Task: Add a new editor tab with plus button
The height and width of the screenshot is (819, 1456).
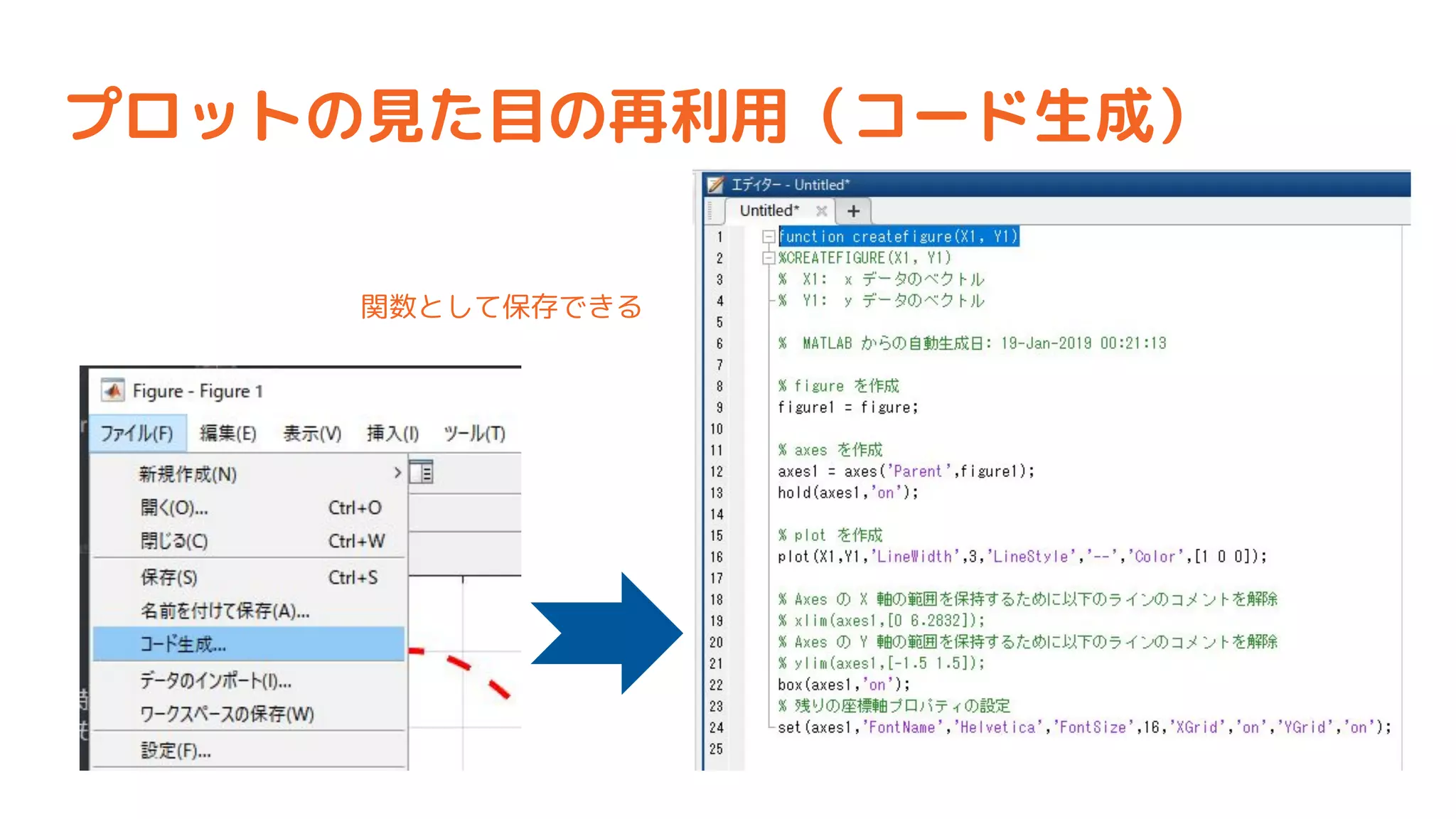Action: tap(853, 211)
